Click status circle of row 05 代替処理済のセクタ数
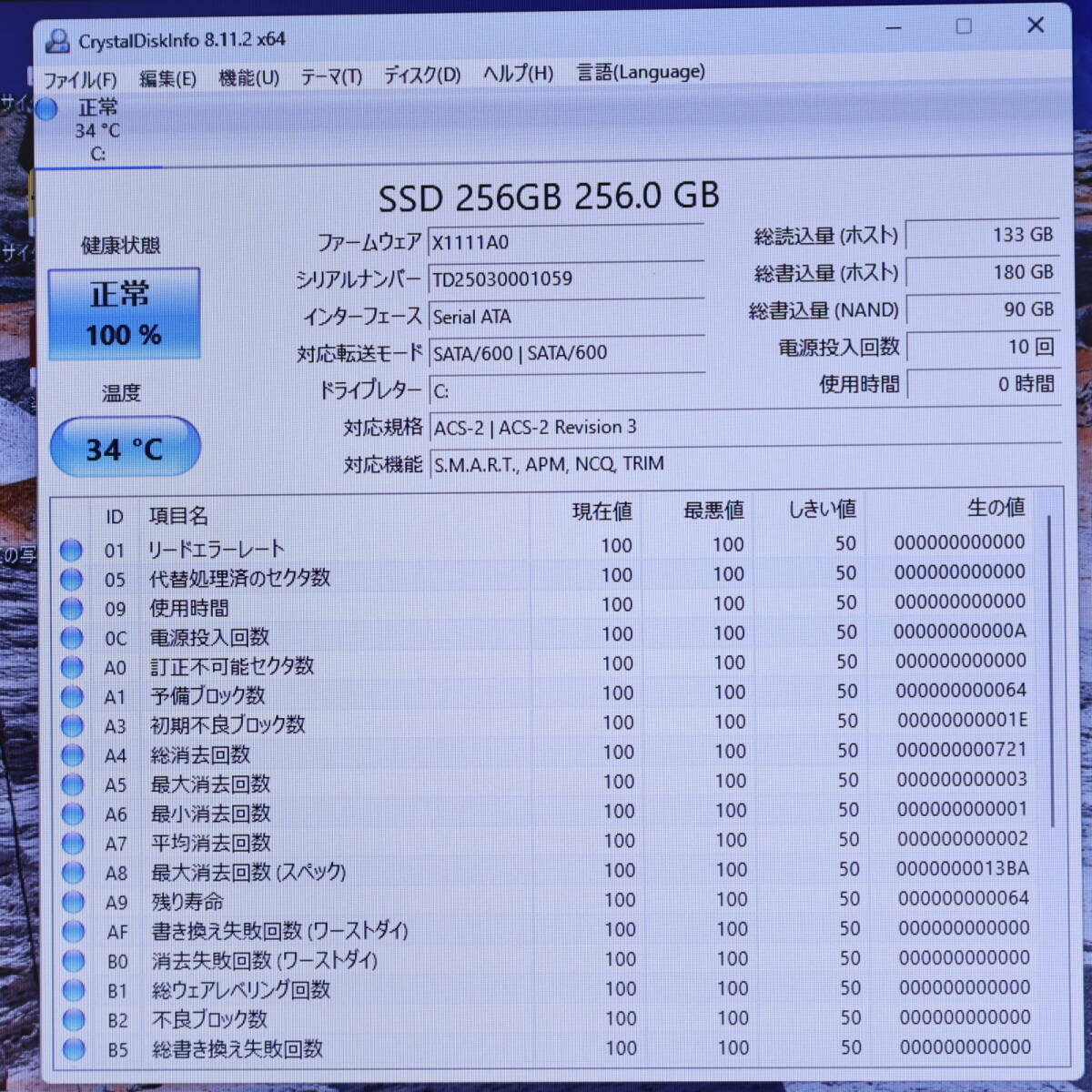The height and width of the screenshot is (1092, 1092). 71,579
